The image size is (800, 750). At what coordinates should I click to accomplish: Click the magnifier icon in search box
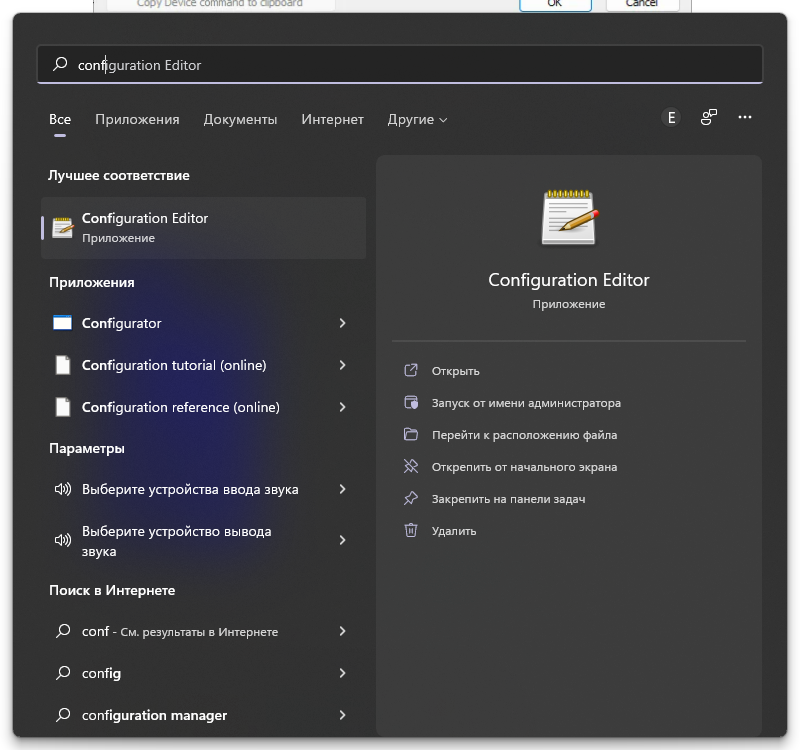60,64
